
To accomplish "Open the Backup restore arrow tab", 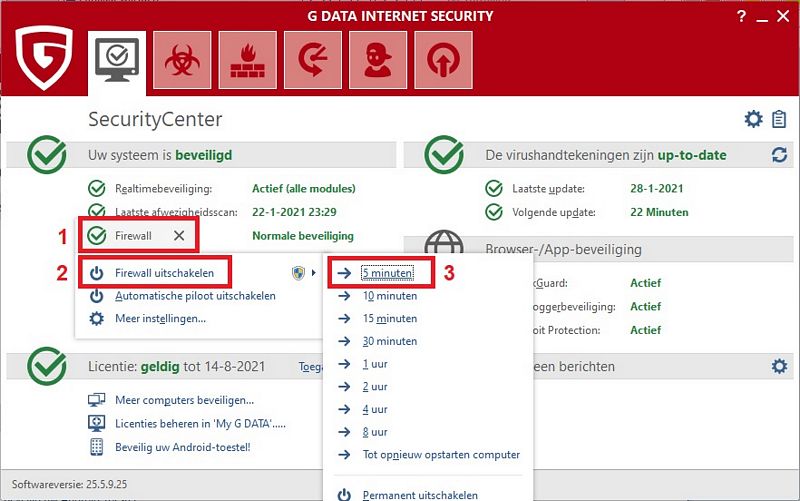I will 313,60.
